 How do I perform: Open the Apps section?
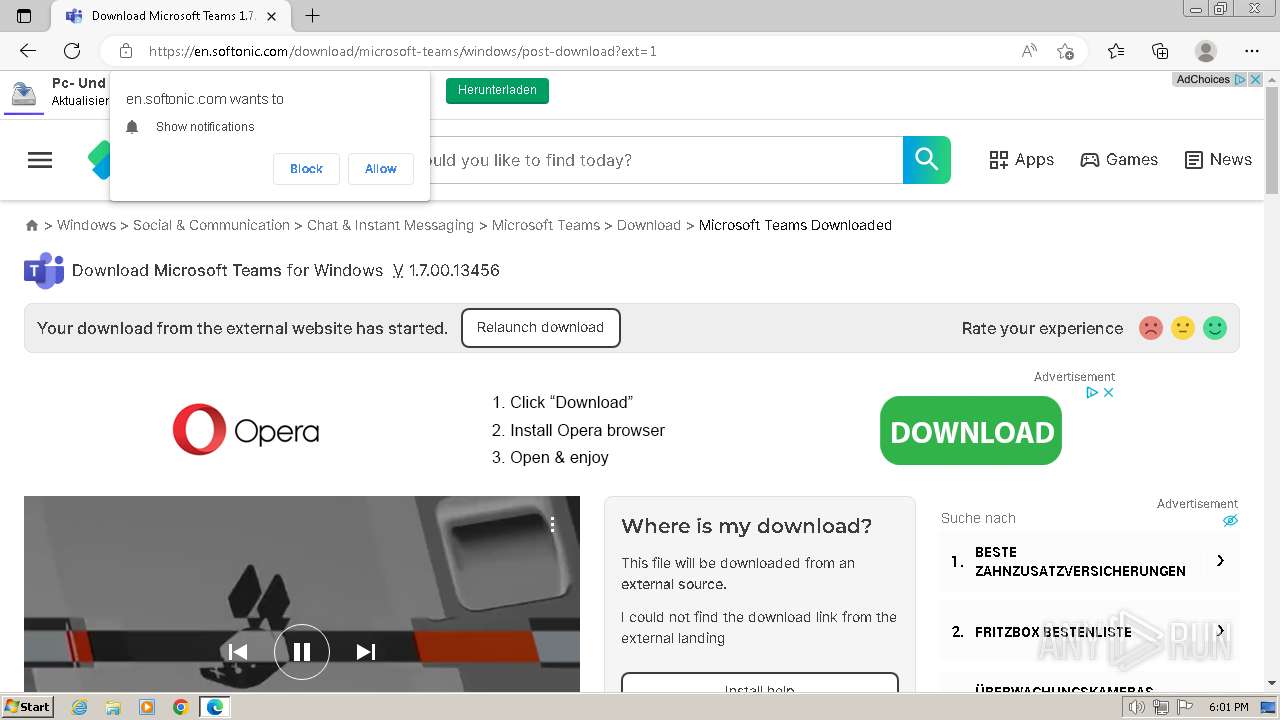(1022, 160)
